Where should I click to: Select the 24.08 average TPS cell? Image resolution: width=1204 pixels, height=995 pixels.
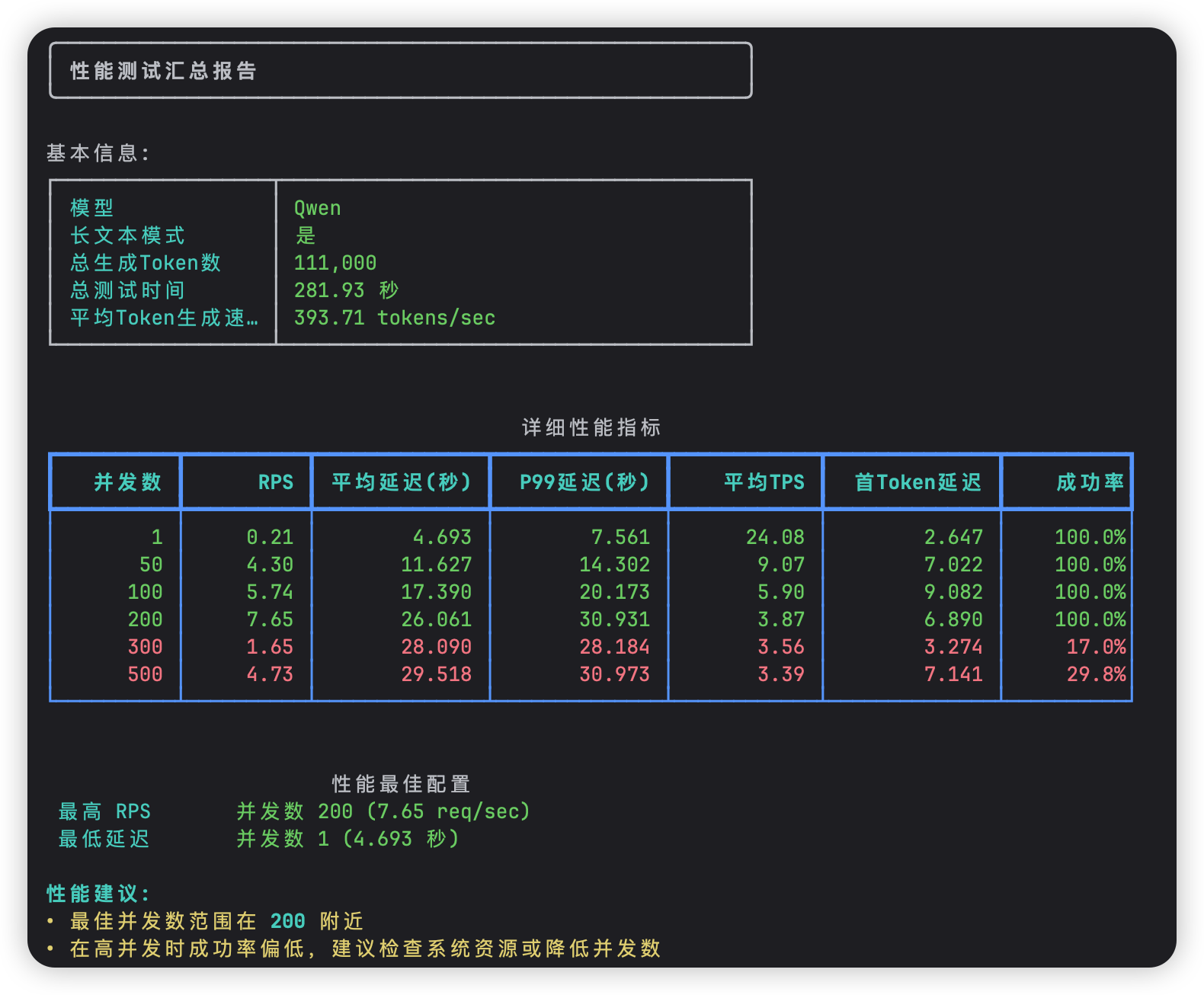(775, 537)
